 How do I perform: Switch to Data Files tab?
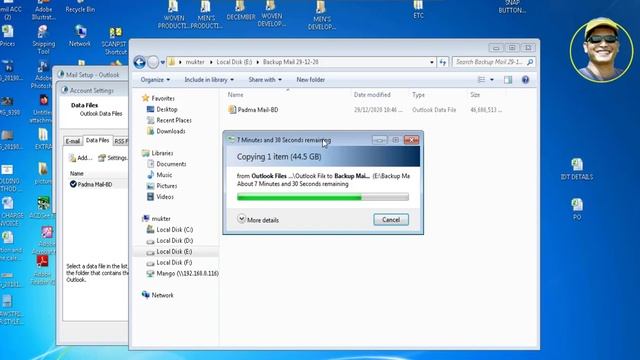[98, 140]
